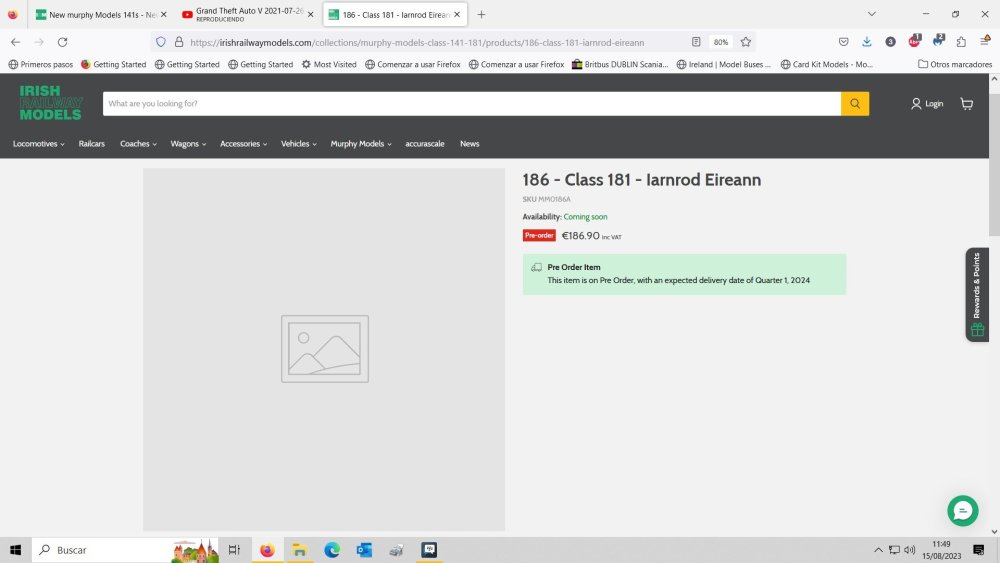1000x563 pixels.
Task: Toggle reader view icon in address bar
Action: pyautogui.click(x=696, y=42)
